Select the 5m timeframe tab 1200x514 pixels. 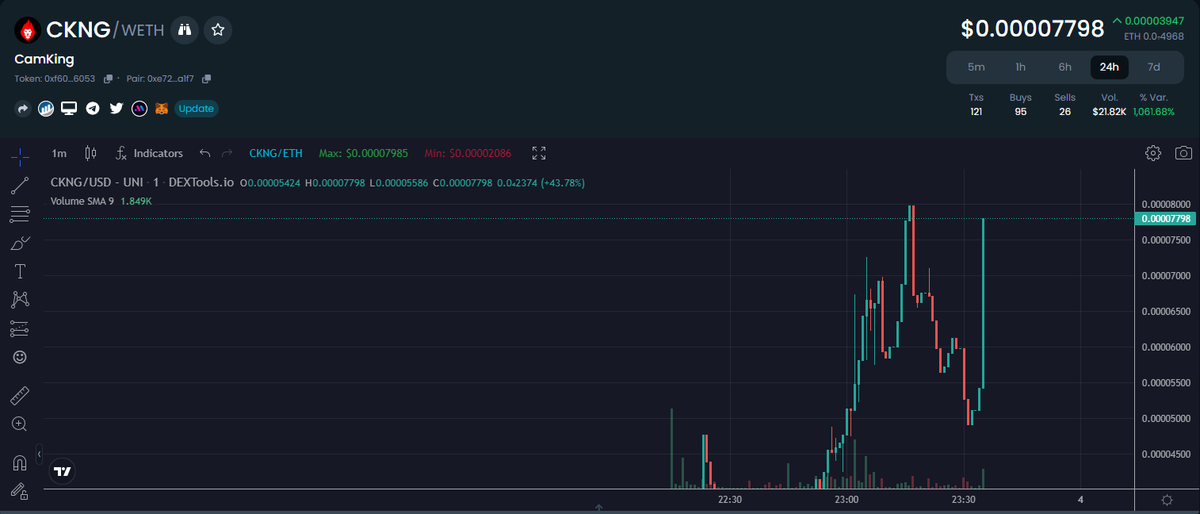[x=976, y=67]
